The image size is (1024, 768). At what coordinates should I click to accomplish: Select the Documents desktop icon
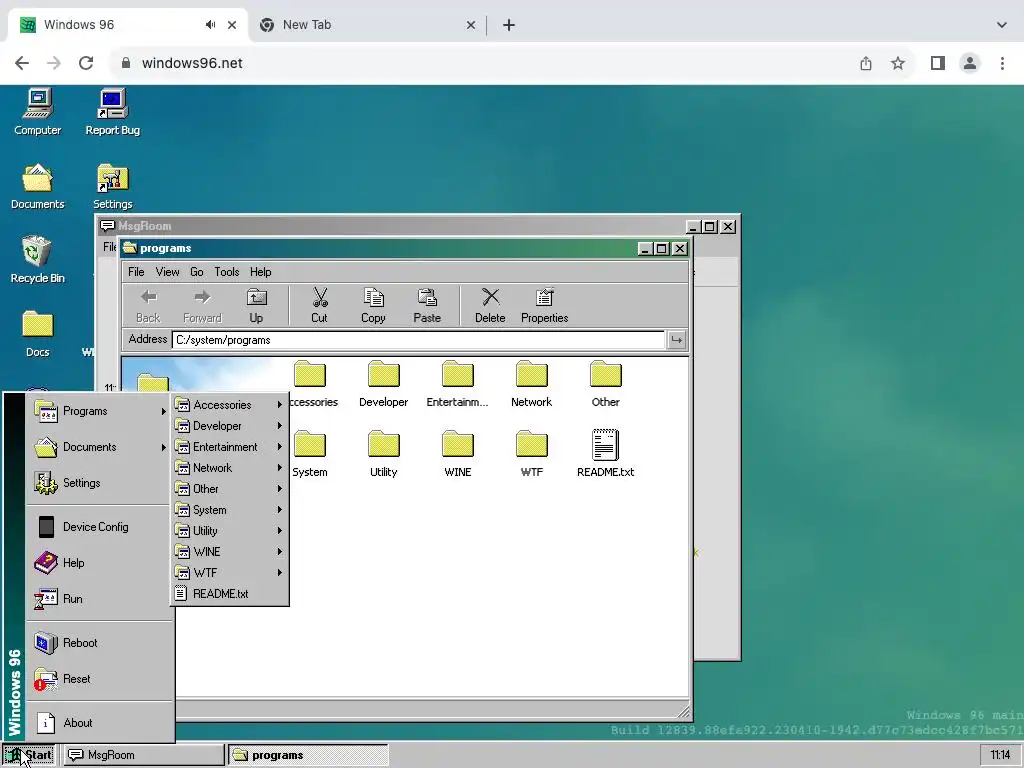(x=38, y=187)
